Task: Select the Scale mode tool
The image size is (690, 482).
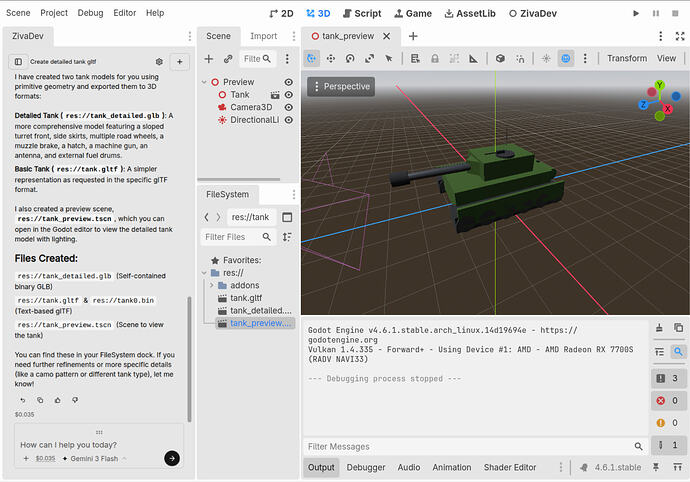Action: point(369,59)
